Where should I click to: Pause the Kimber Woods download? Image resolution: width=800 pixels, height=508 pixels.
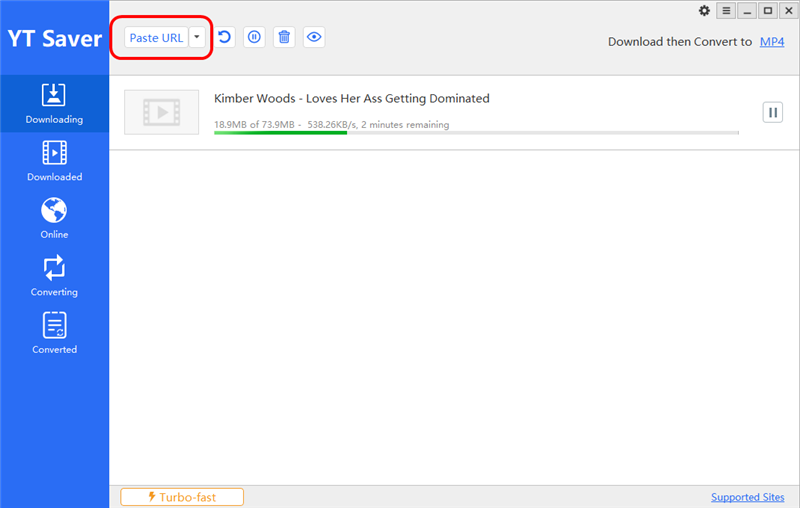(772, 113)
